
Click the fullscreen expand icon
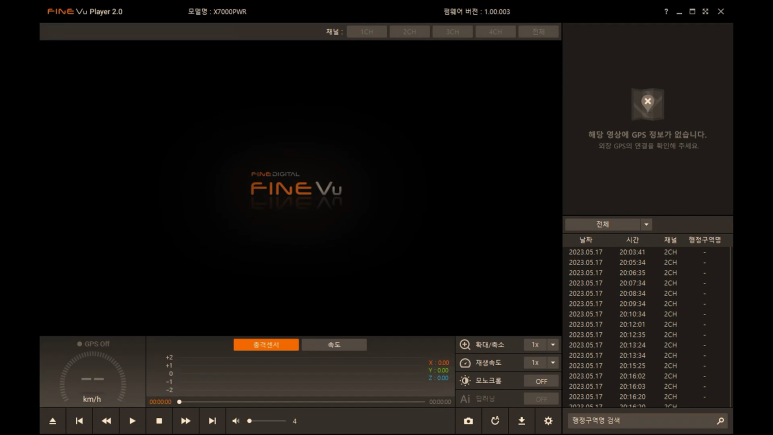click(705, 11)
